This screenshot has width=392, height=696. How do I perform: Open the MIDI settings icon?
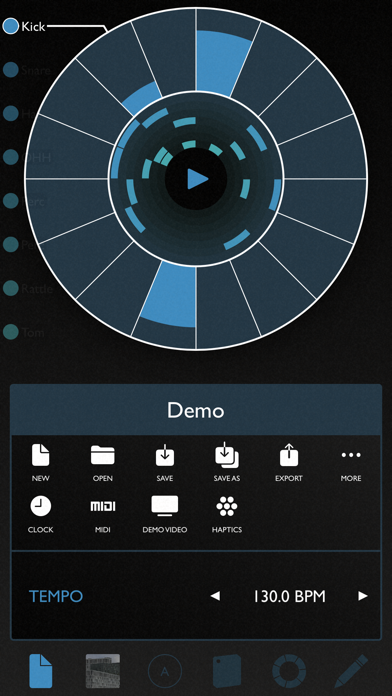point(103,506)
